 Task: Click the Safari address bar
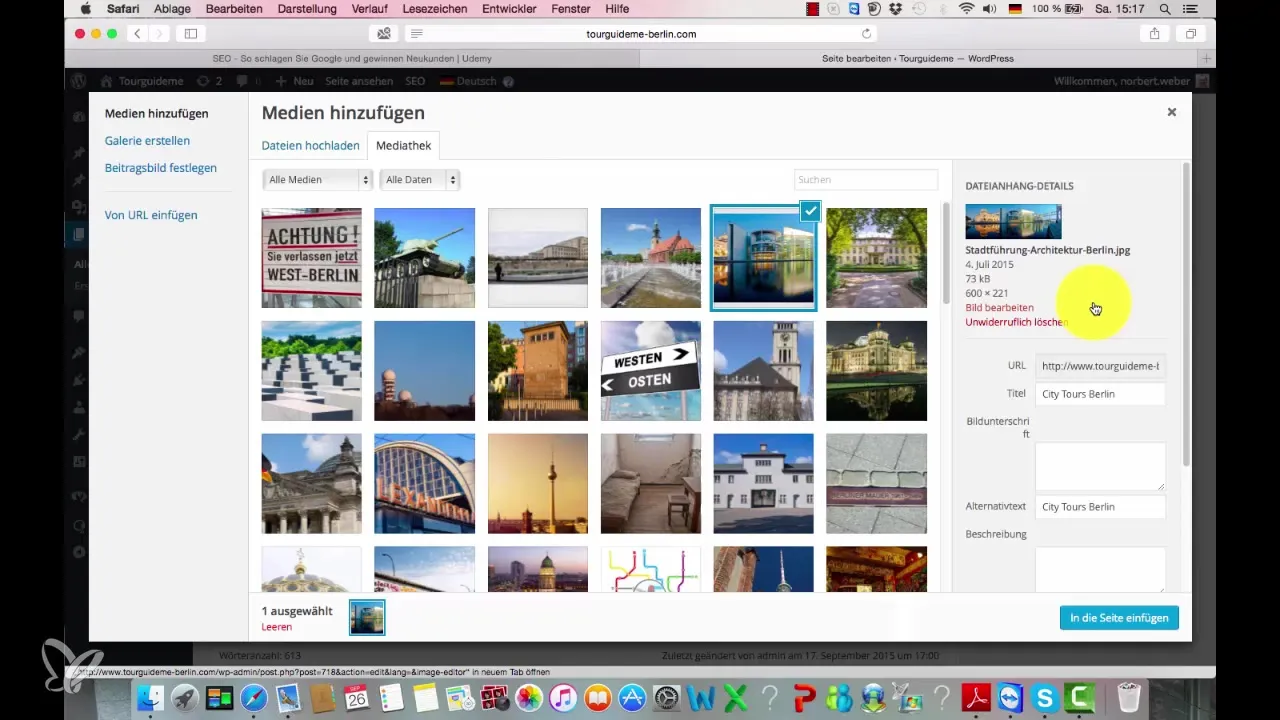click(x=641, y=33)
